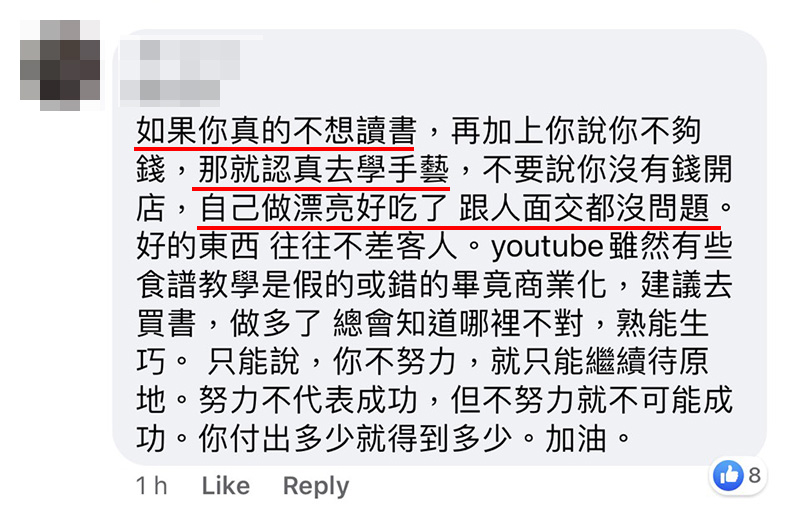Reply to this comment
Viewport: 800px width, 516px height.
click(x=316, y=486)
